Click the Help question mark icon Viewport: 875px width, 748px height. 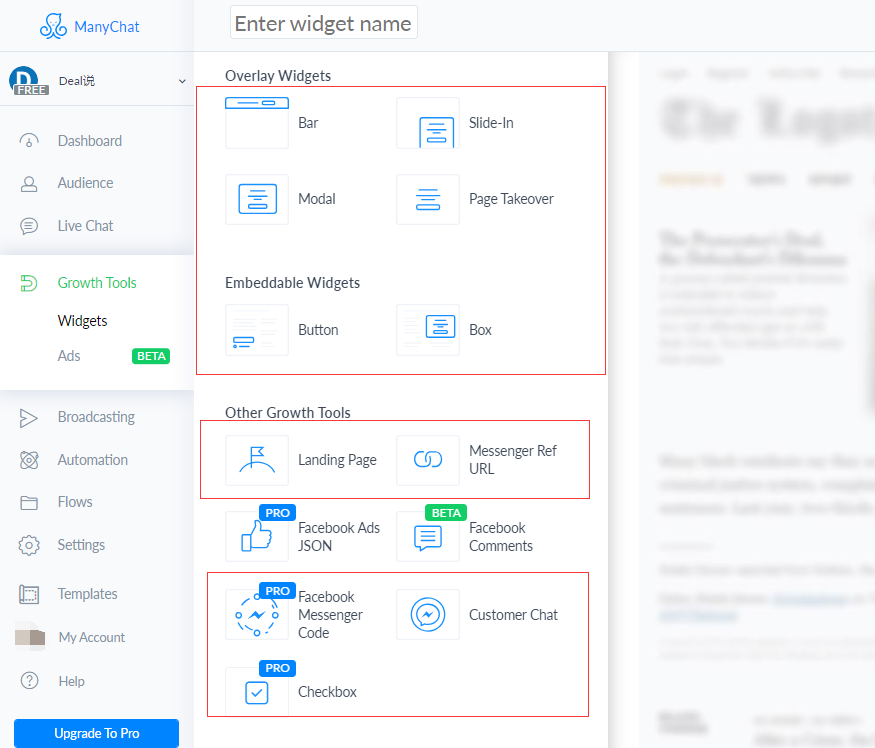tap(29, 681)
